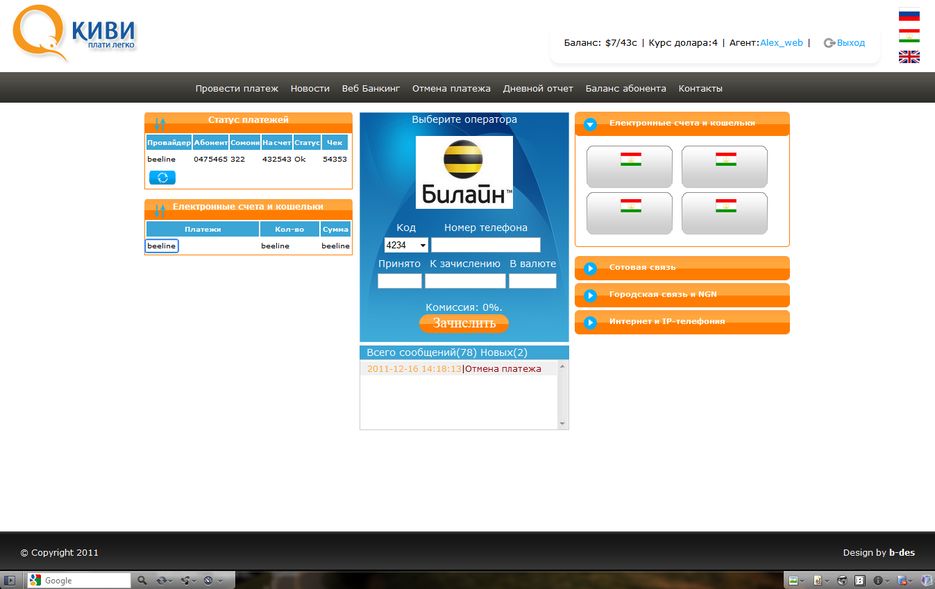Focus the Номер телефона input field
935x589 pixels.
[x=485, y=245]
